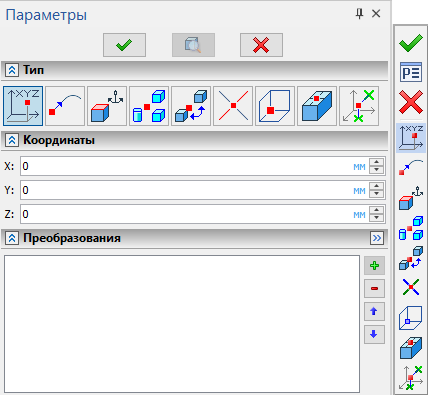Screen dimensions: 428x395
Task: Select node on face center type in panel
Action: click(x=317, y=106)
